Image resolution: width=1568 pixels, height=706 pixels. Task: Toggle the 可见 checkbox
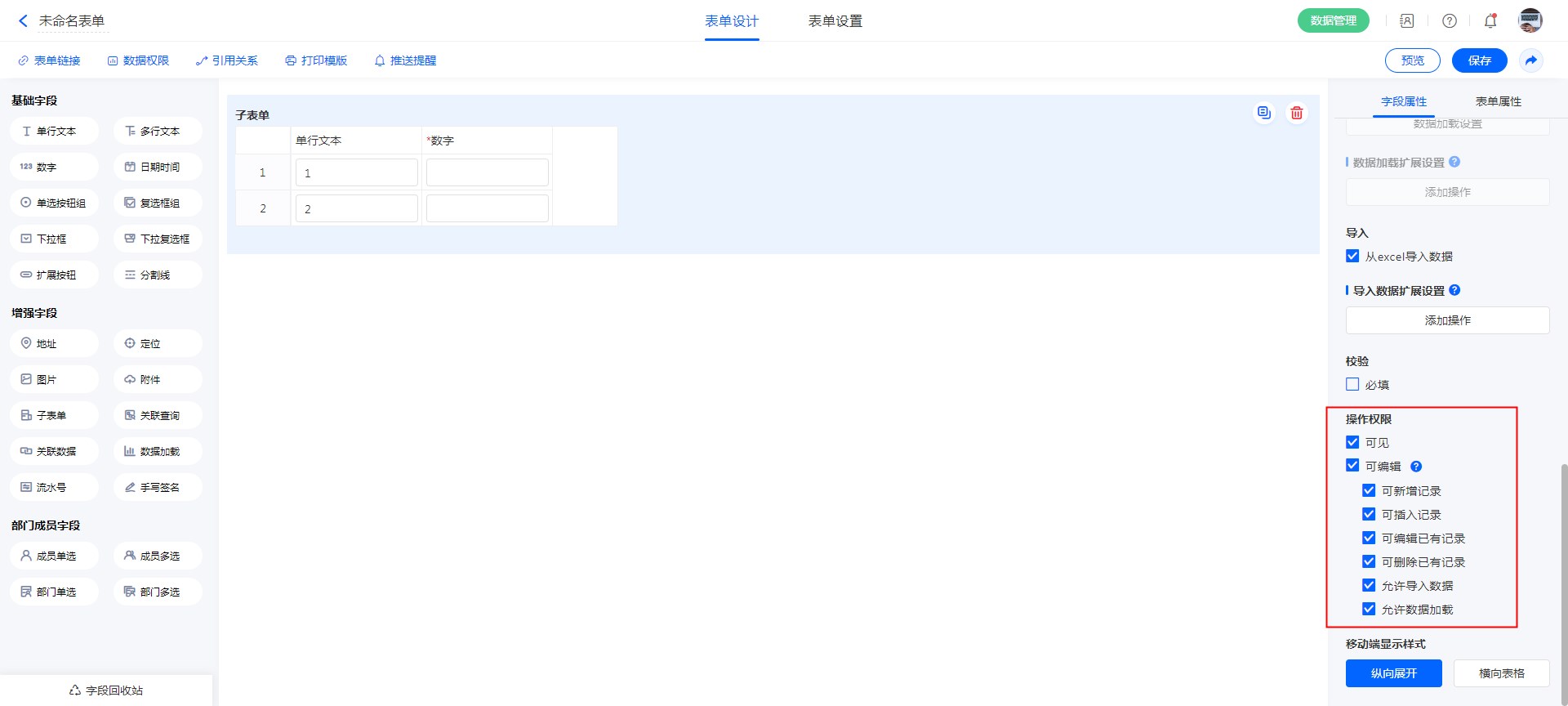point(1353,443)
